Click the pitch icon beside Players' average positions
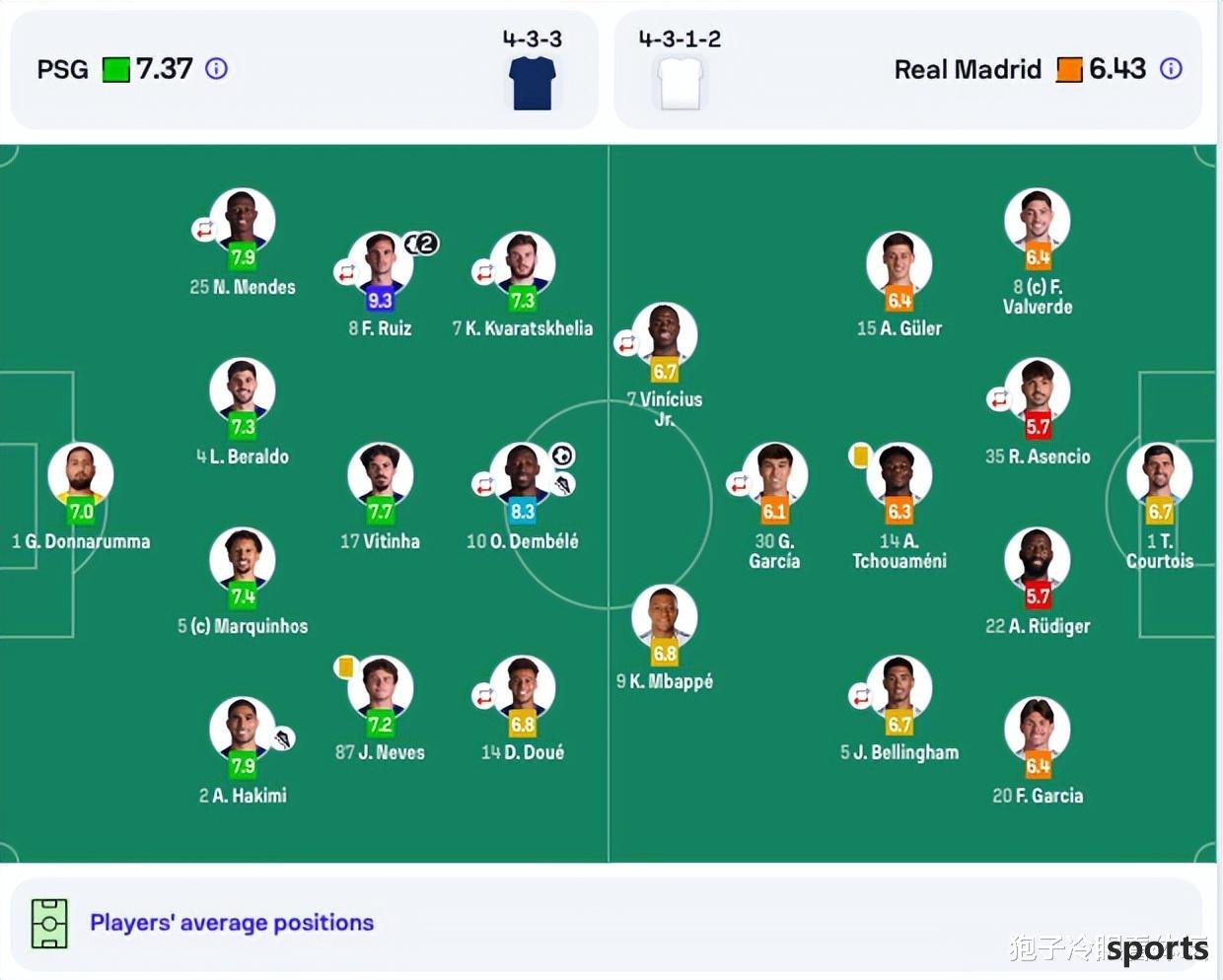The image size is (1223, 980). pos(49,923)
